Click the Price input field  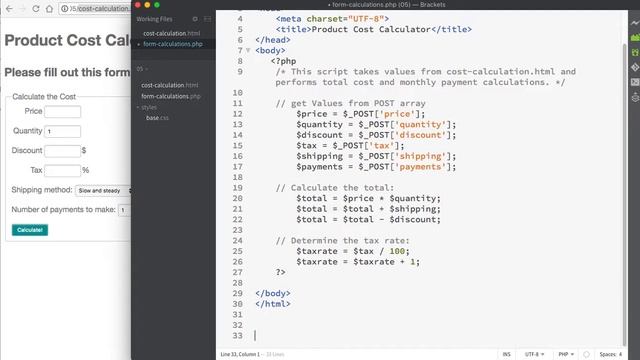pos(62,111)
